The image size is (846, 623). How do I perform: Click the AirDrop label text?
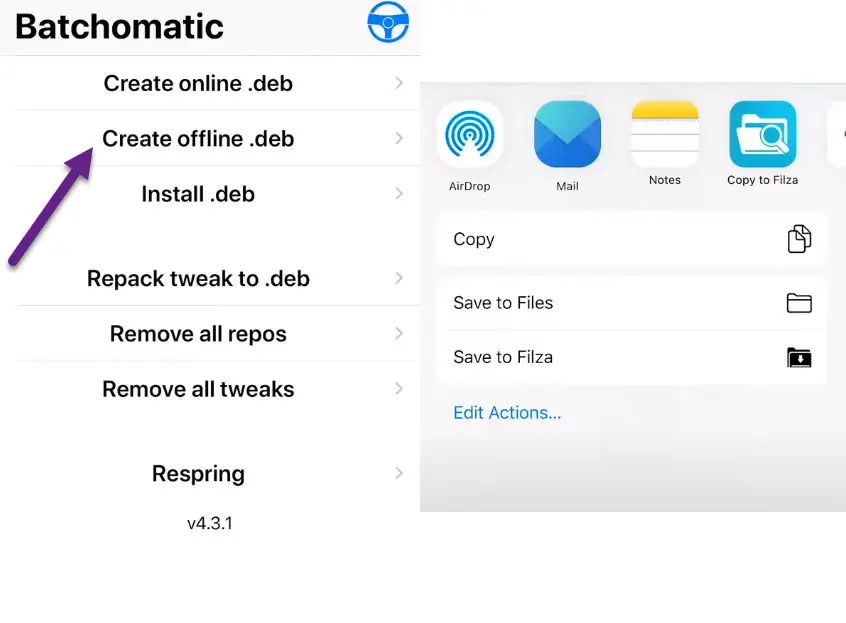point(469,186)
